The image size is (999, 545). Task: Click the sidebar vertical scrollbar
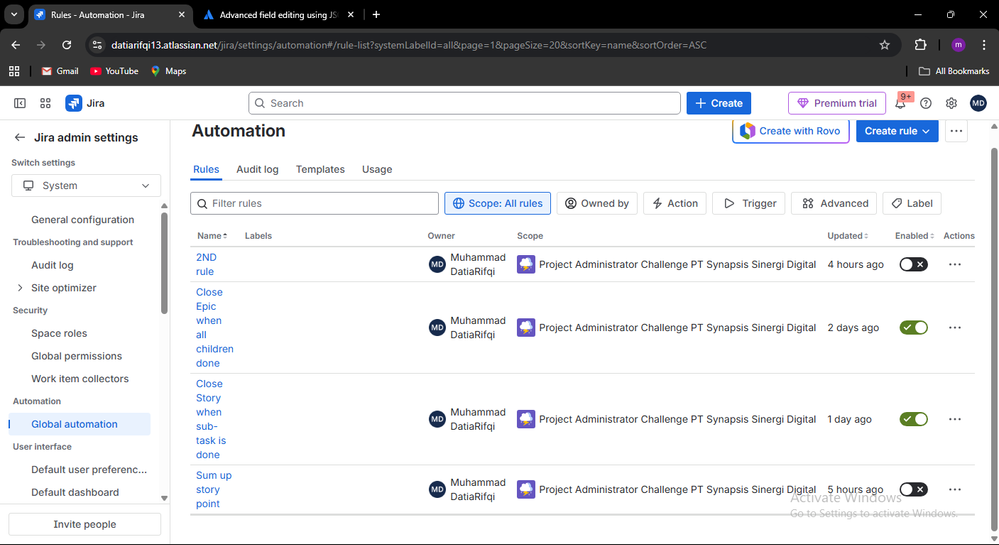click(x=164, y=263)
